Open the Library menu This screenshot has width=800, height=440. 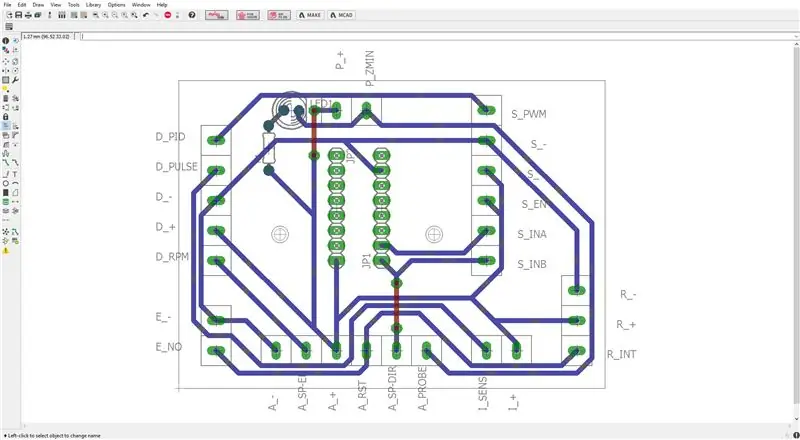93,4
